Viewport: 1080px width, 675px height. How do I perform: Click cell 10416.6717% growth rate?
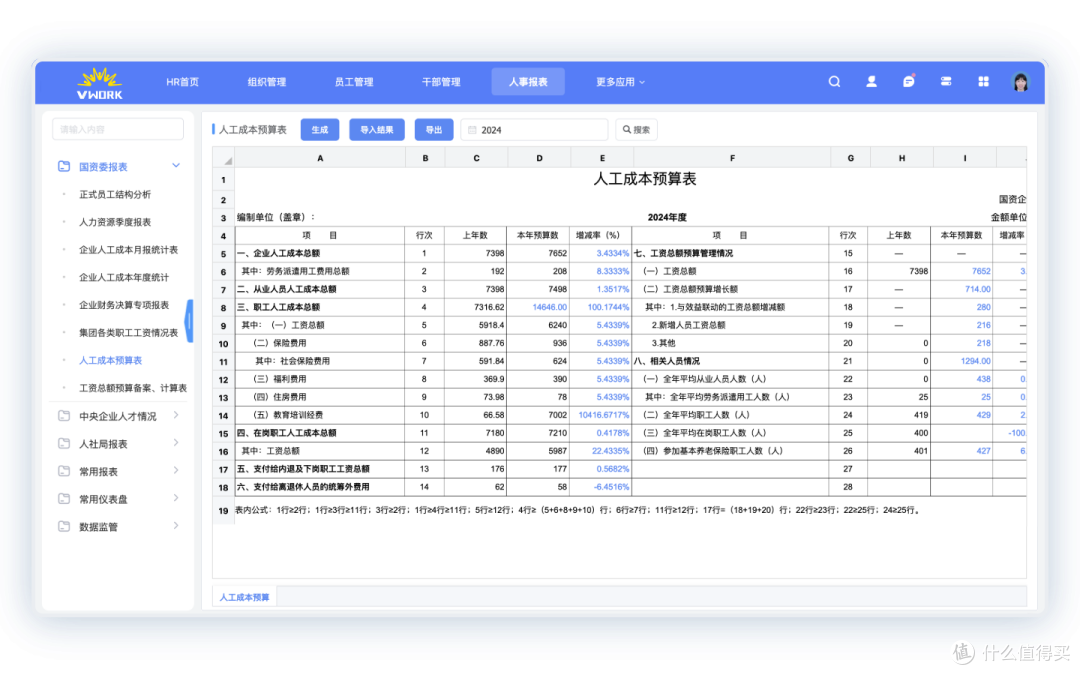pyautogui.click(x=603, y=415)
